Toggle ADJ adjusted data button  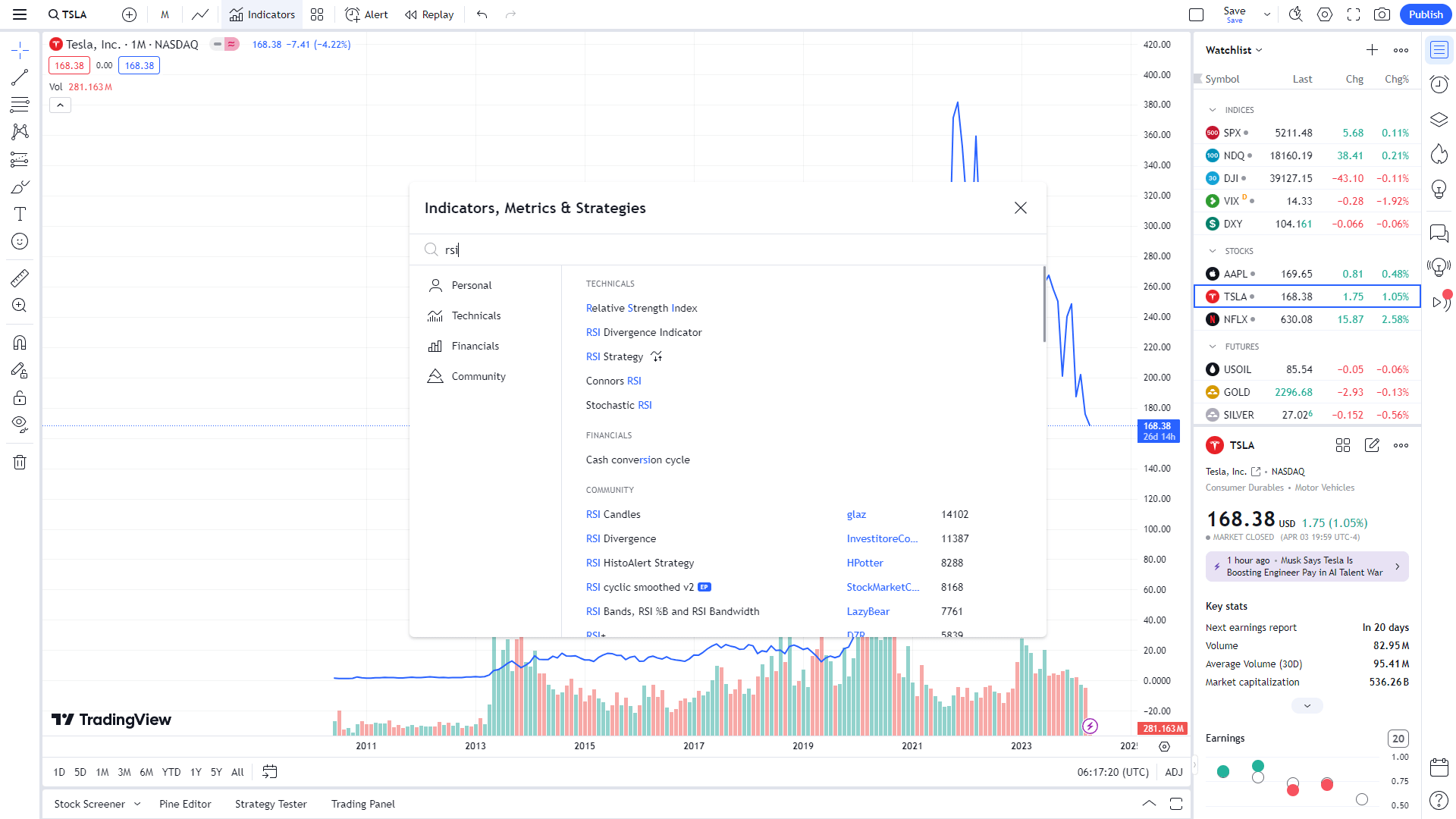(x=1173, y=772)
